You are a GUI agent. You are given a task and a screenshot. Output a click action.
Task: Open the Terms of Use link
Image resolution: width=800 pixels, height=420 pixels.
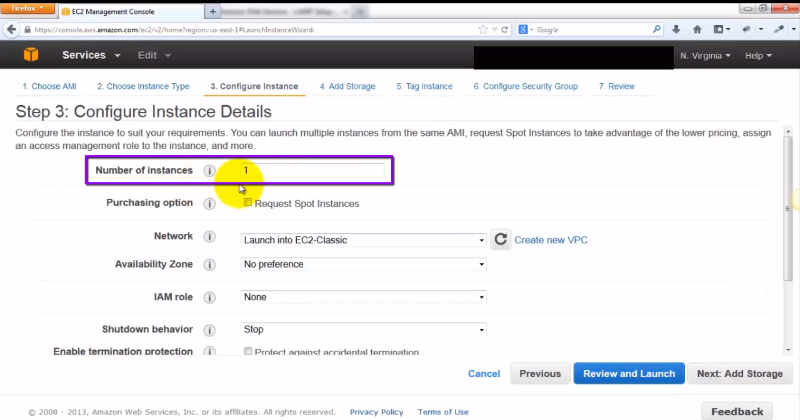pos(443,412)
